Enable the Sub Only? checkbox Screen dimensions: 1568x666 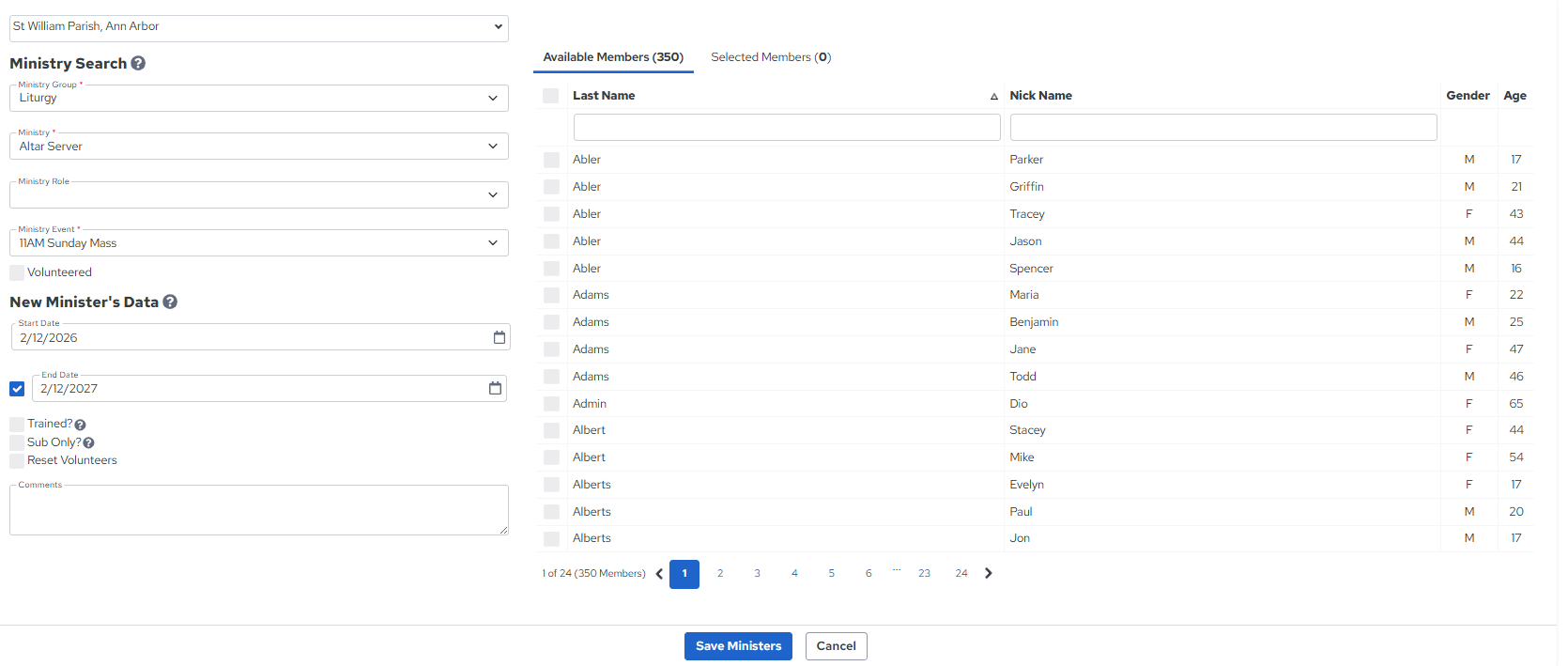tap(17, 442)
